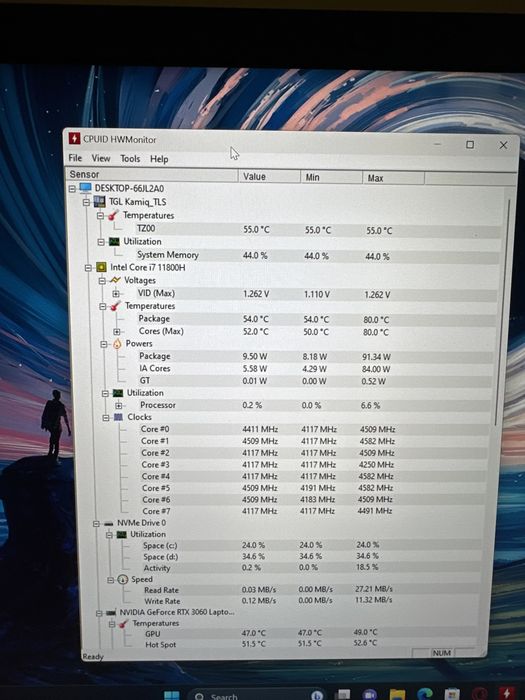
Task: Select the Core #0 clock row
Action: coord(314,429)
